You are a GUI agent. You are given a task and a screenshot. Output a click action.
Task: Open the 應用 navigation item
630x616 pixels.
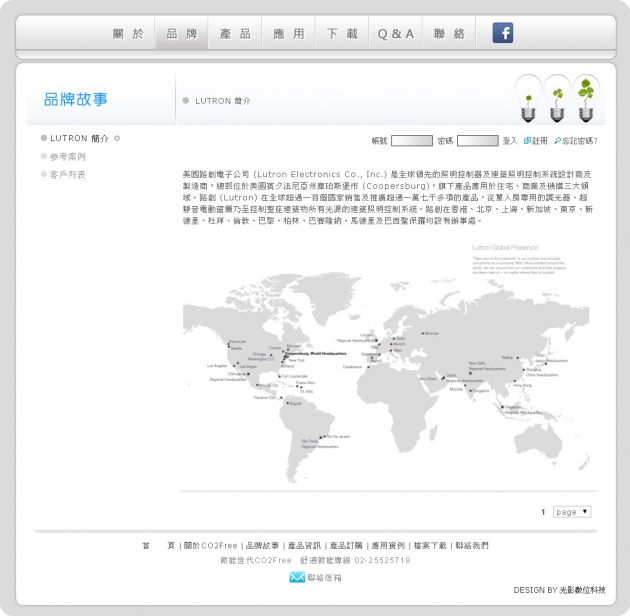coord(289,34)
